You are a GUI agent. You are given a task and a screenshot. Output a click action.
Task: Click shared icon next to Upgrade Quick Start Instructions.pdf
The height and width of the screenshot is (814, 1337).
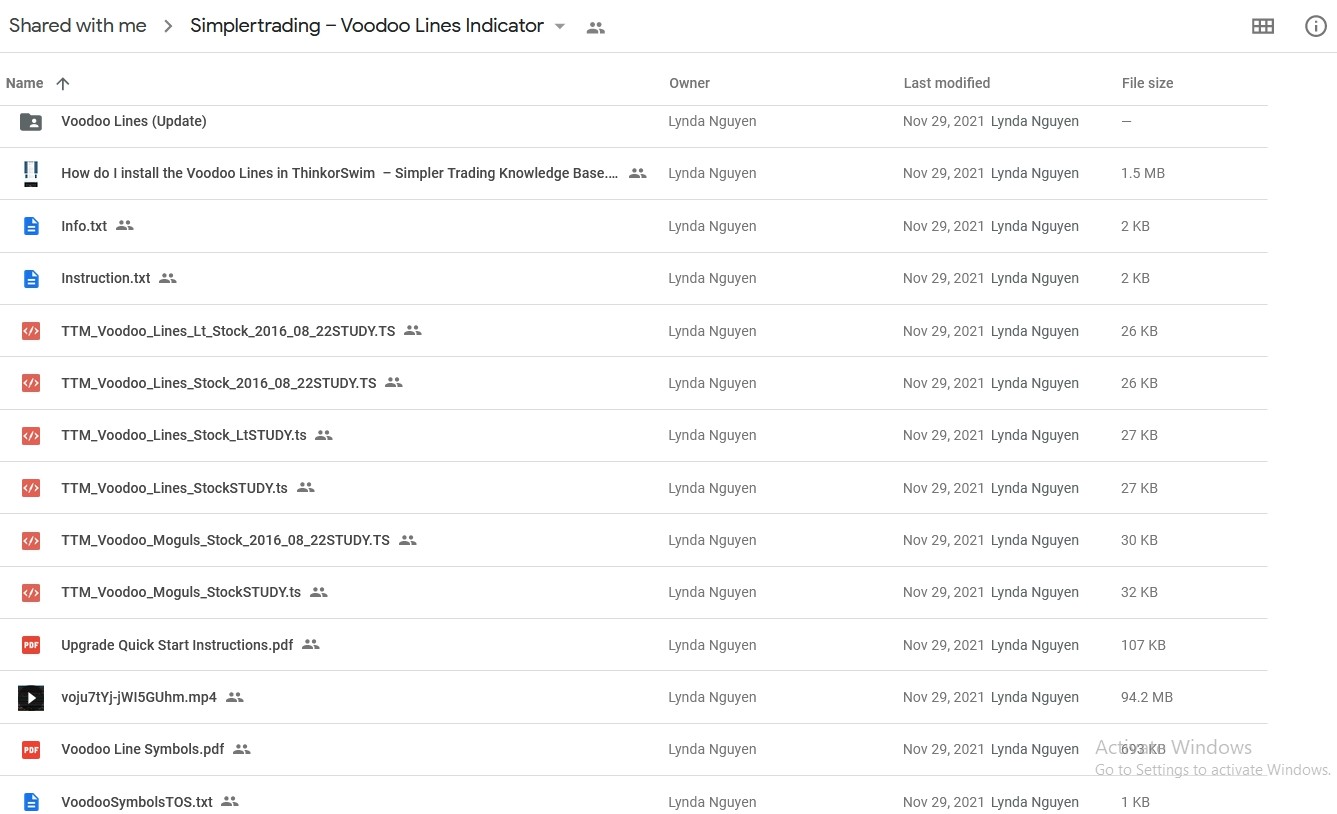tap(311, 645)
